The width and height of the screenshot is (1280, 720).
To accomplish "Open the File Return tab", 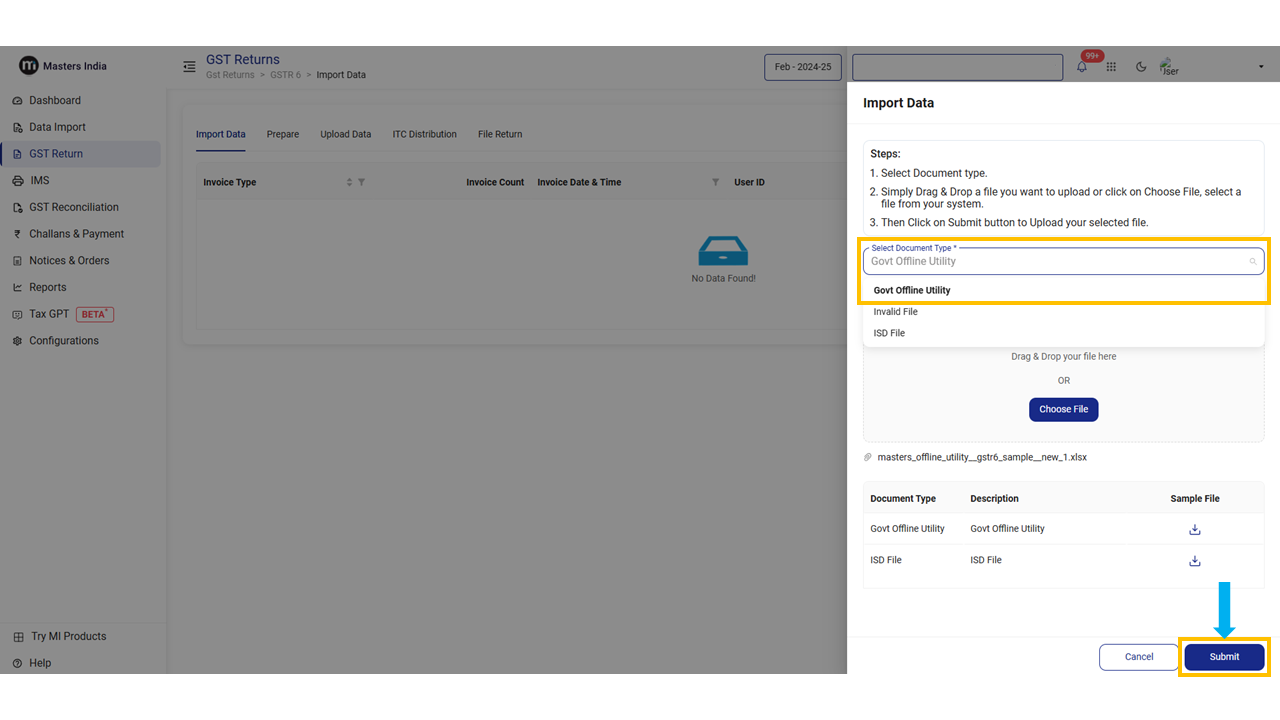I will pyautogui.click(x=500, y=134).
